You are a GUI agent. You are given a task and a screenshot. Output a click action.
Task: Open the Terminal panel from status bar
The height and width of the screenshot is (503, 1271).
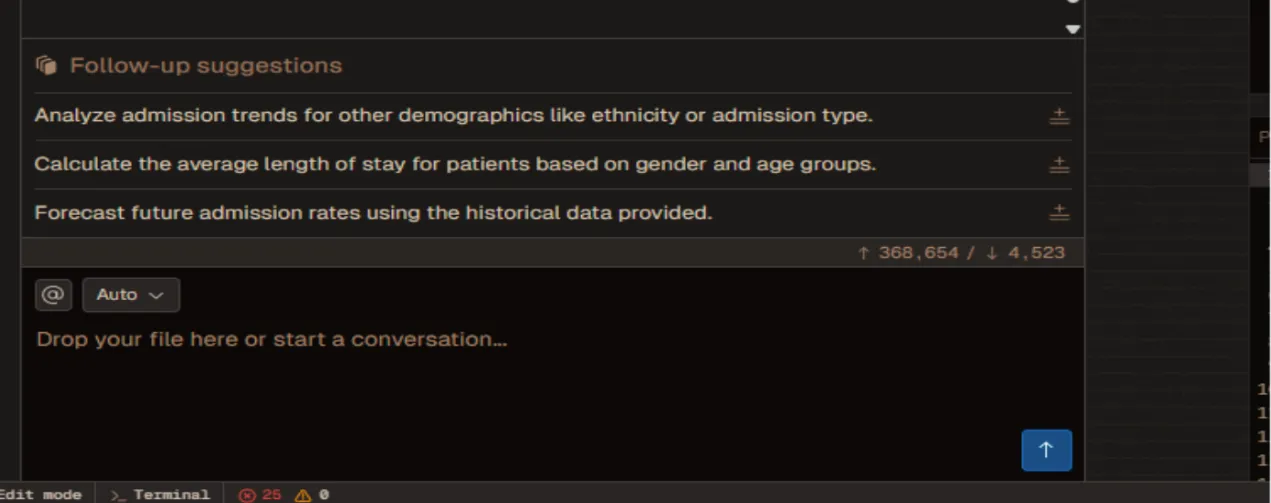[160, 495]
